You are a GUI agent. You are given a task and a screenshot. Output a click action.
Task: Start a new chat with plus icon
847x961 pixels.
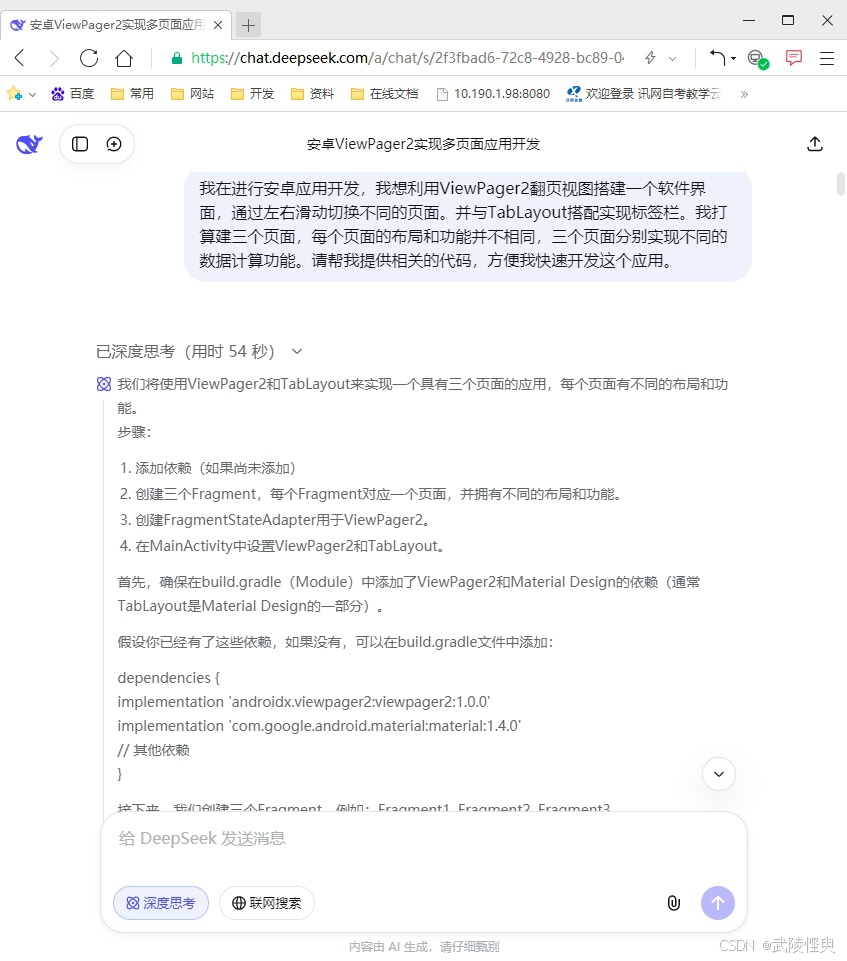pos(114,144)
